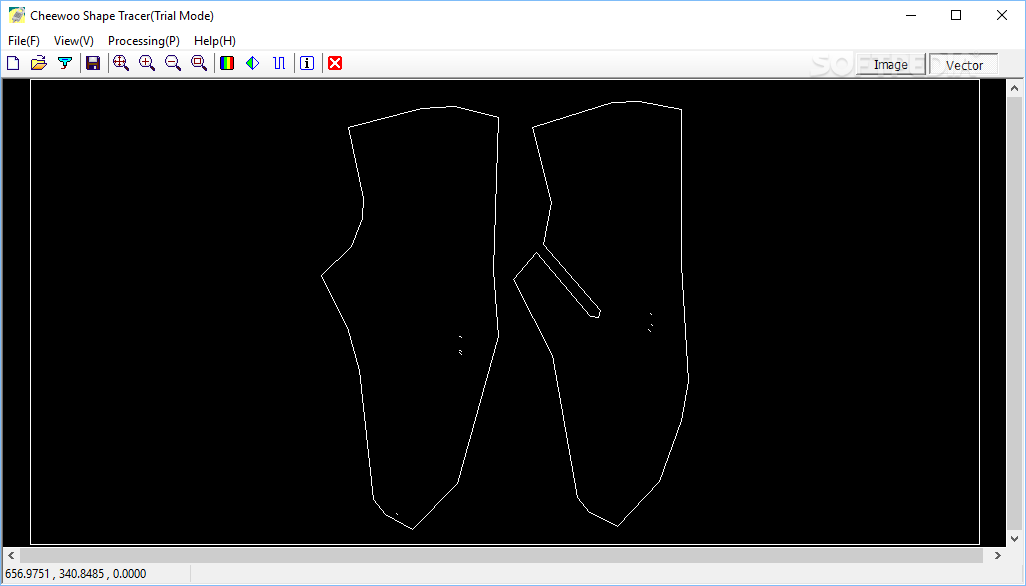Select the zoom window magnifier icon
The image size is (1026, 586).
click(x=199, y=63)
